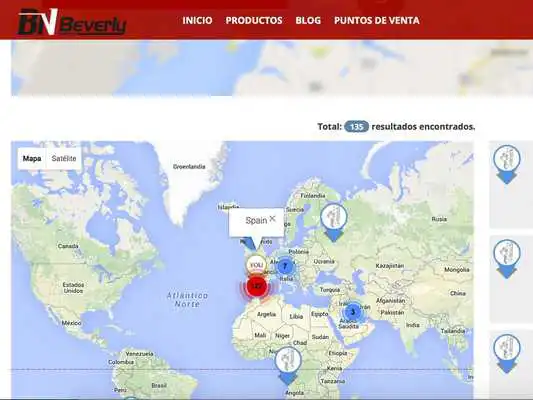Switch map view to Satélite

pos(64,158)
